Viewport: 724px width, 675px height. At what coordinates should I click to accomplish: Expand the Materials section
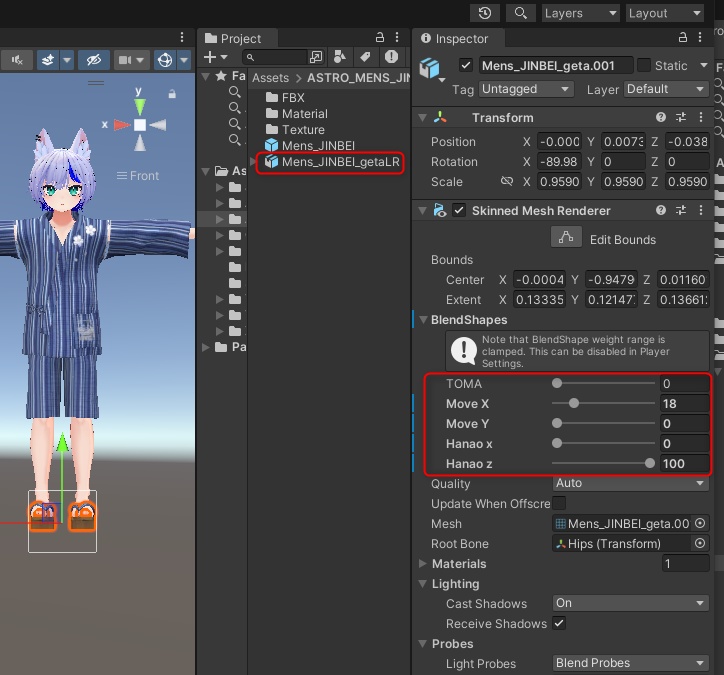coord(423,563)
